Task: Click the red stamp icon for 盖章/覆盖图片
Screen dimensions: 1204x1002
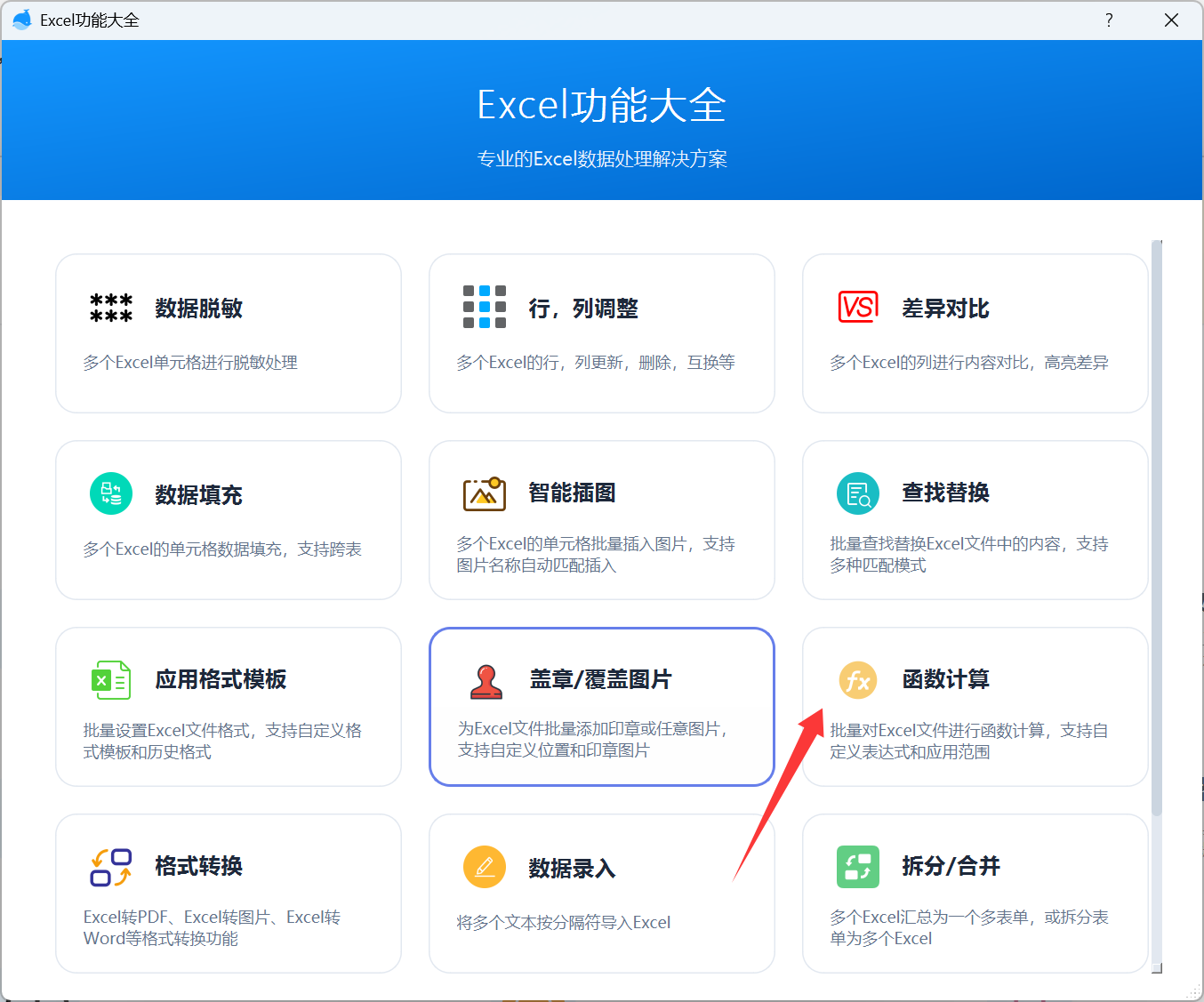Action: (486, 681)
